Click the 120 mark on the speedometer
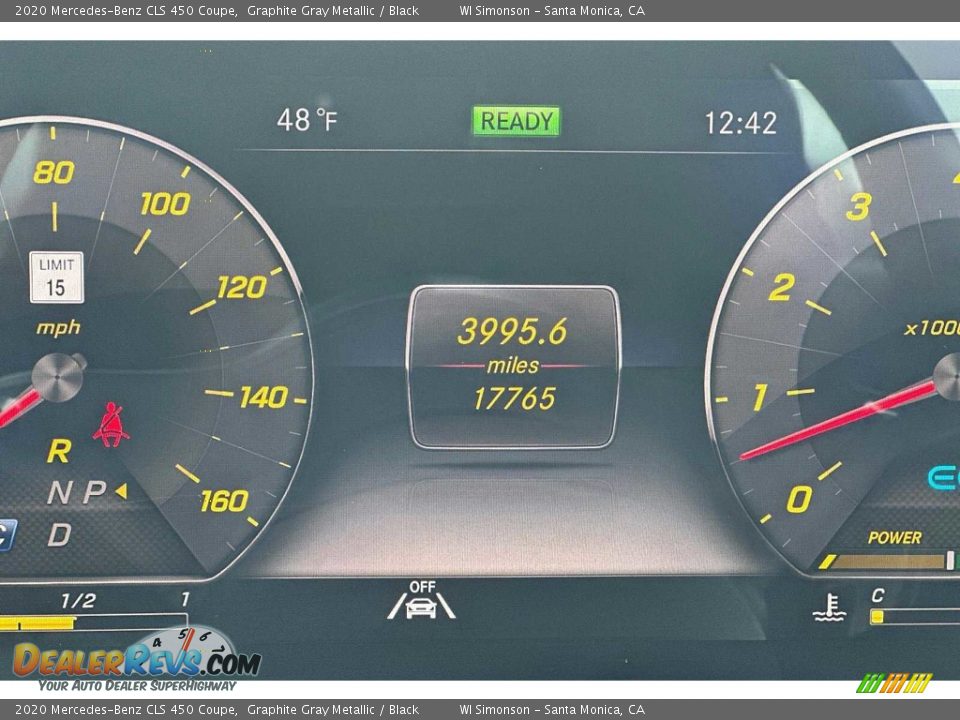The width and height of the screenshot is (960, 720). coord(242,287)
